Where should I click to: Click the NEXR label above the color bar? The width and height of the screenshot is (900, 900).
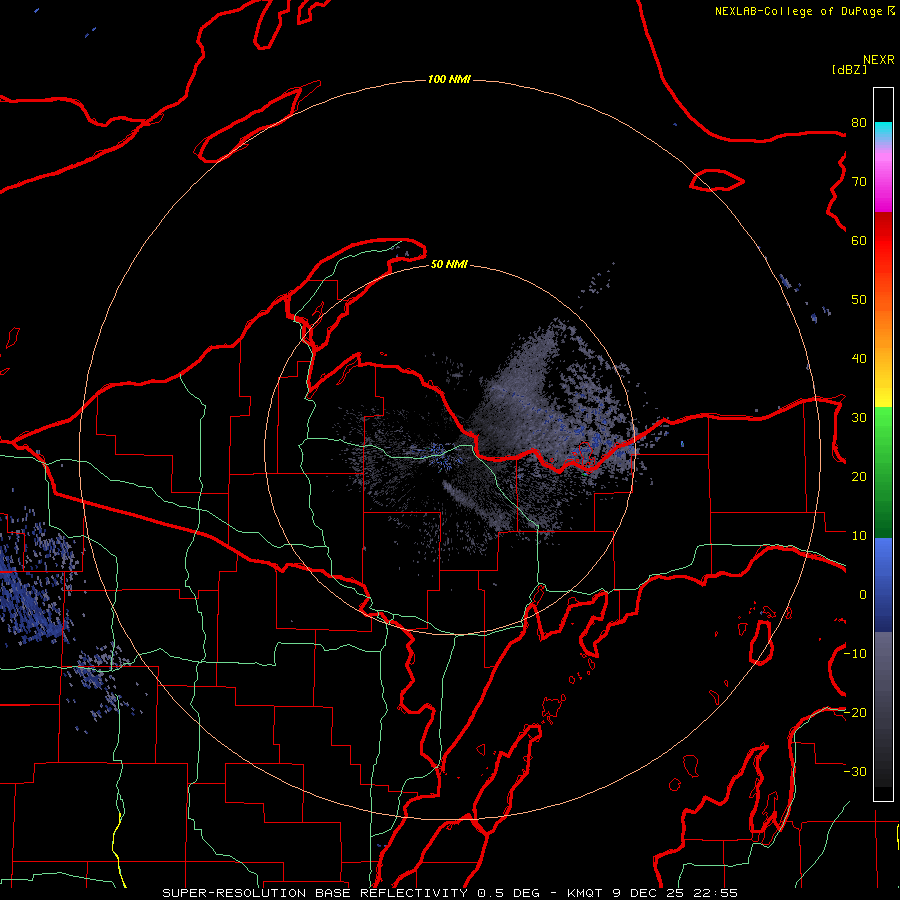(x=879, y=60)
